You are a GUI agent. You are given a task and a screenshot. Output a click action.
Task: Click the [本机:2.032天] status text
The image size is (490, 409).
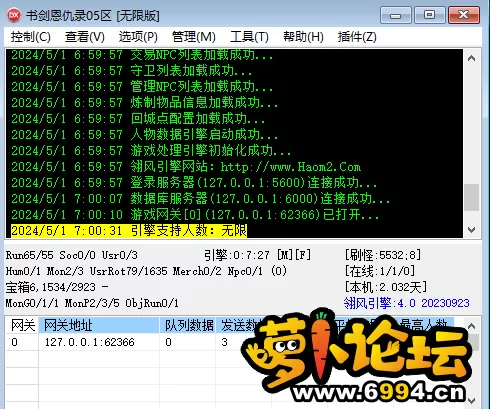click(x=386, y=287)
